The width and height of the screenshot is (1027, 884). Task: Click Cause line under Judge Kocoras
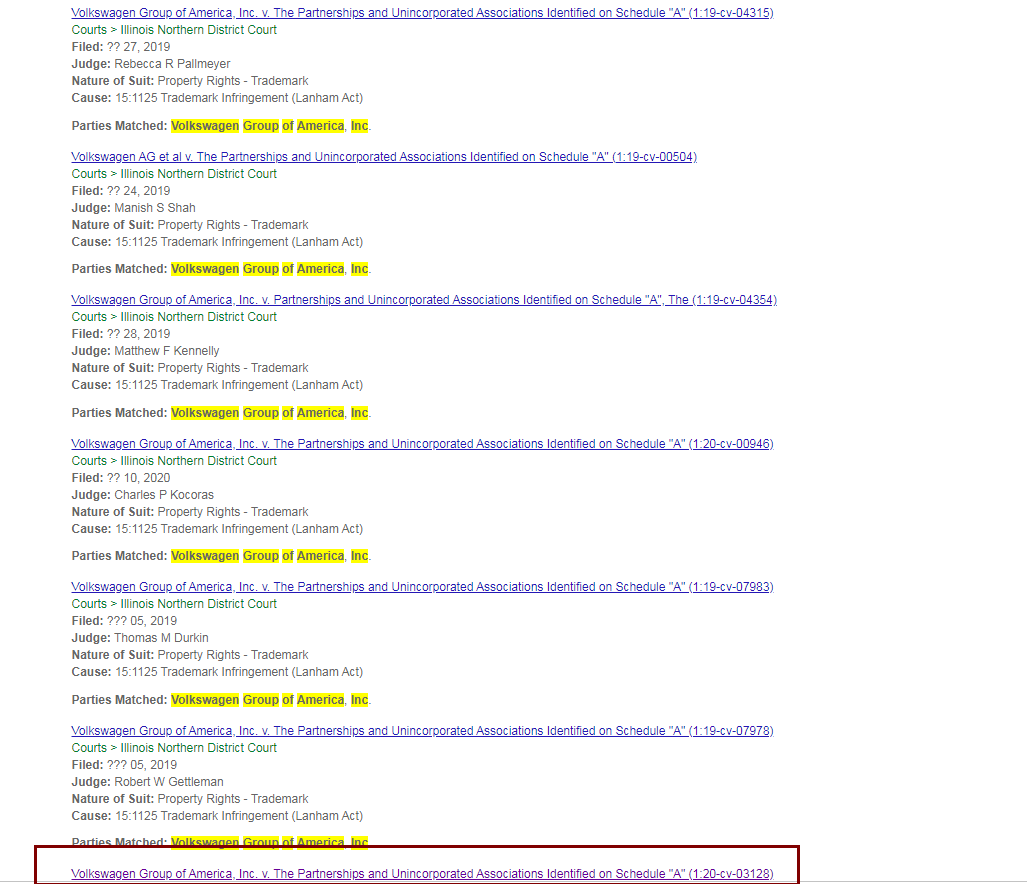tap(217, 528)
